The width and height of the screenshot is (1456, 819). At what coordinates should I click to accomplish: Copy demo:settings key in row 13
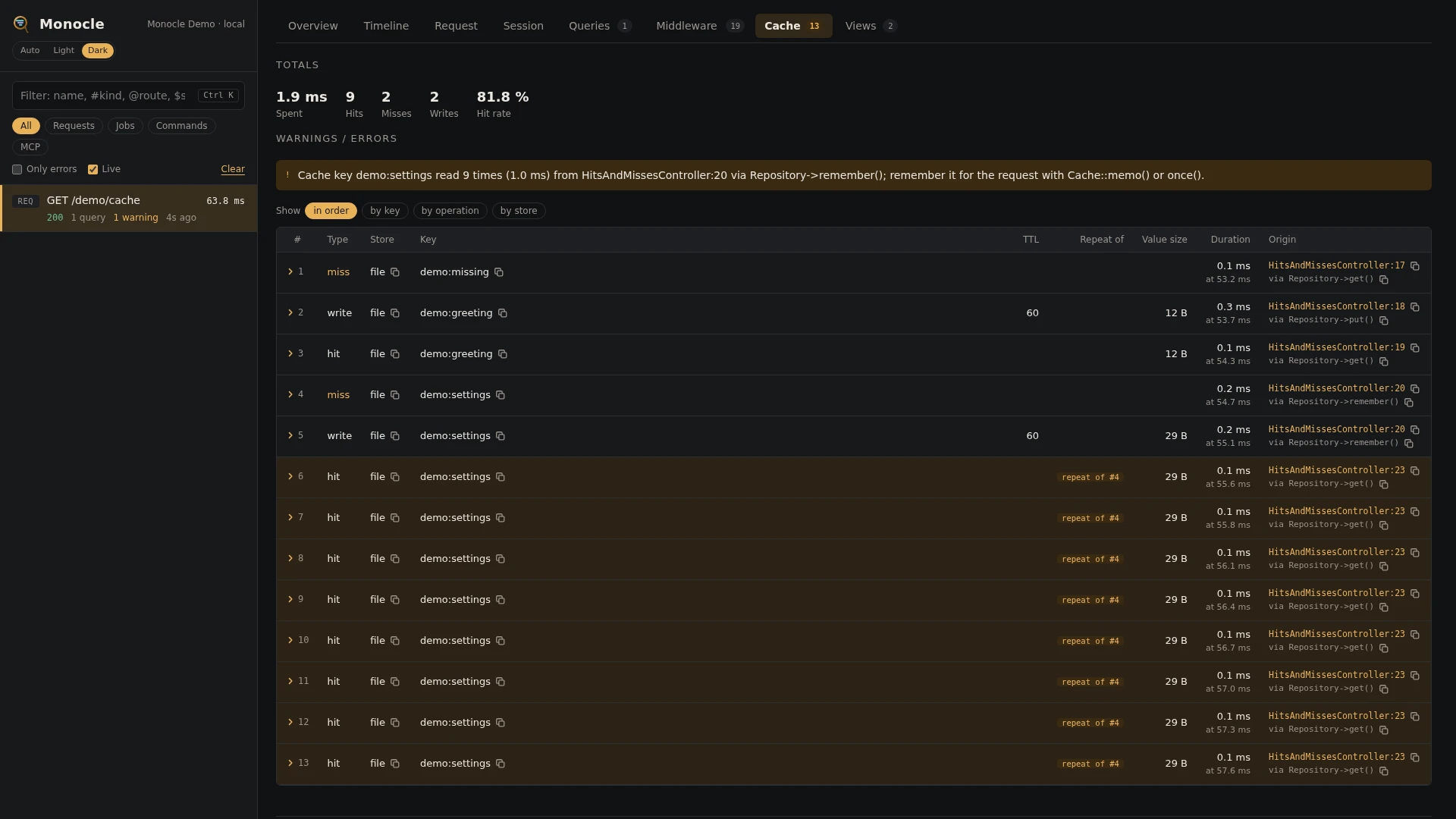[500, 764]
